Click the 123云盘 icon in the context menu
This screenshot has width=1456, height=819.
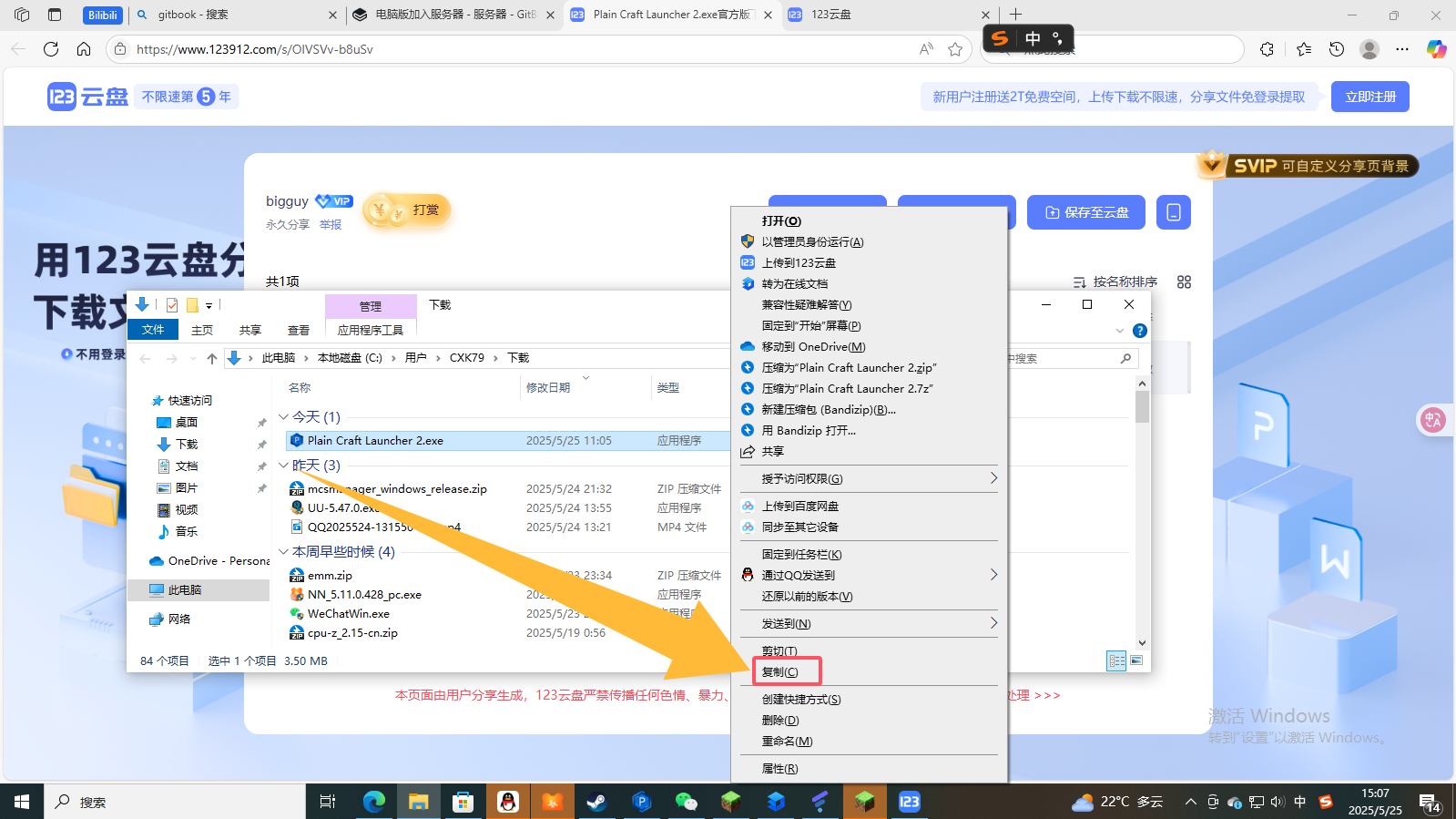748,262
